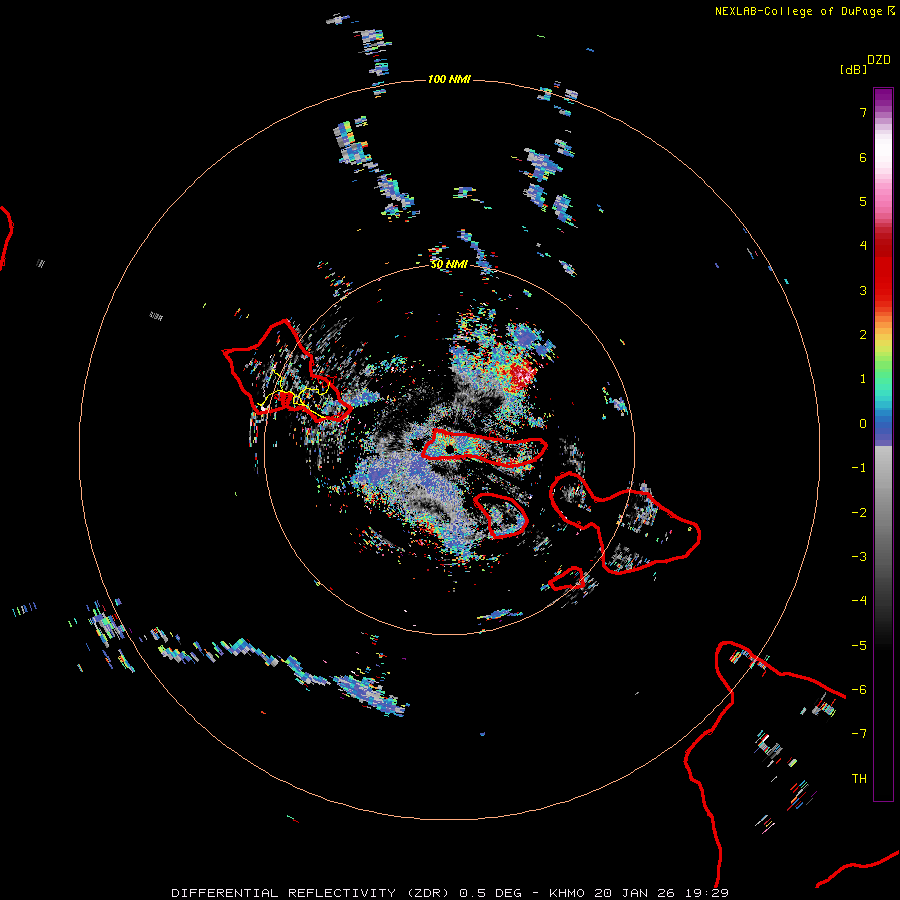Click the -7 value on color scale
The height and width of the screenshot is (900, 900).
(859, 734)
